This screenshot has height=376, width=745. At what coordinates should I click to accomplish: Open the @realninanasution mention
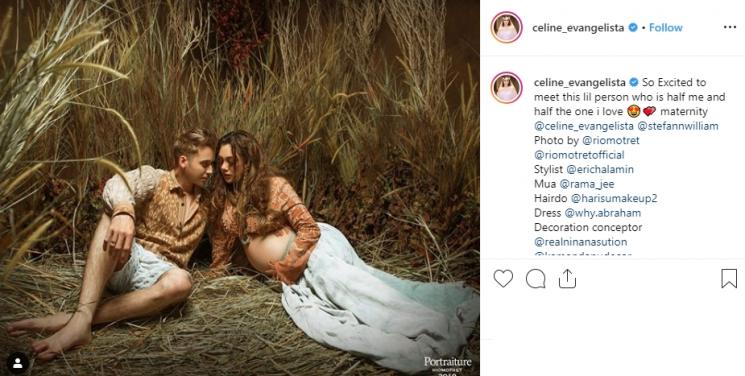coord(581,242)
